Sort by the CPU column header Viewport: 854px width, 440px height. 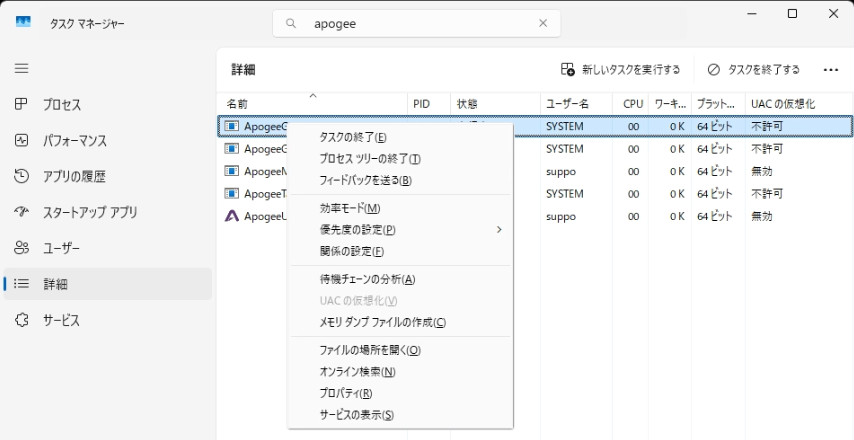(x=633, y=104)
